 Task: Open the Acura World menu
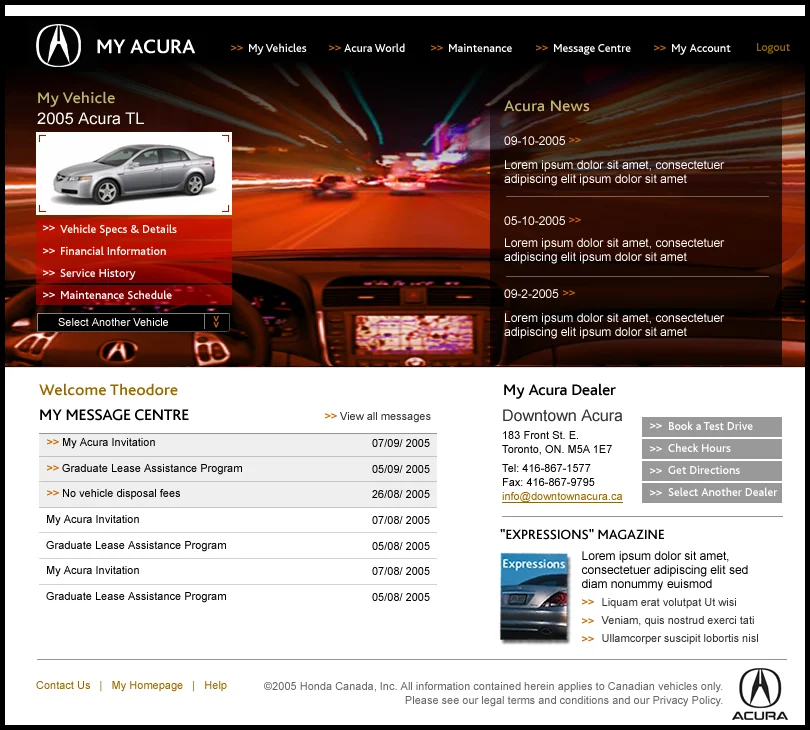[x=367, y=48]
